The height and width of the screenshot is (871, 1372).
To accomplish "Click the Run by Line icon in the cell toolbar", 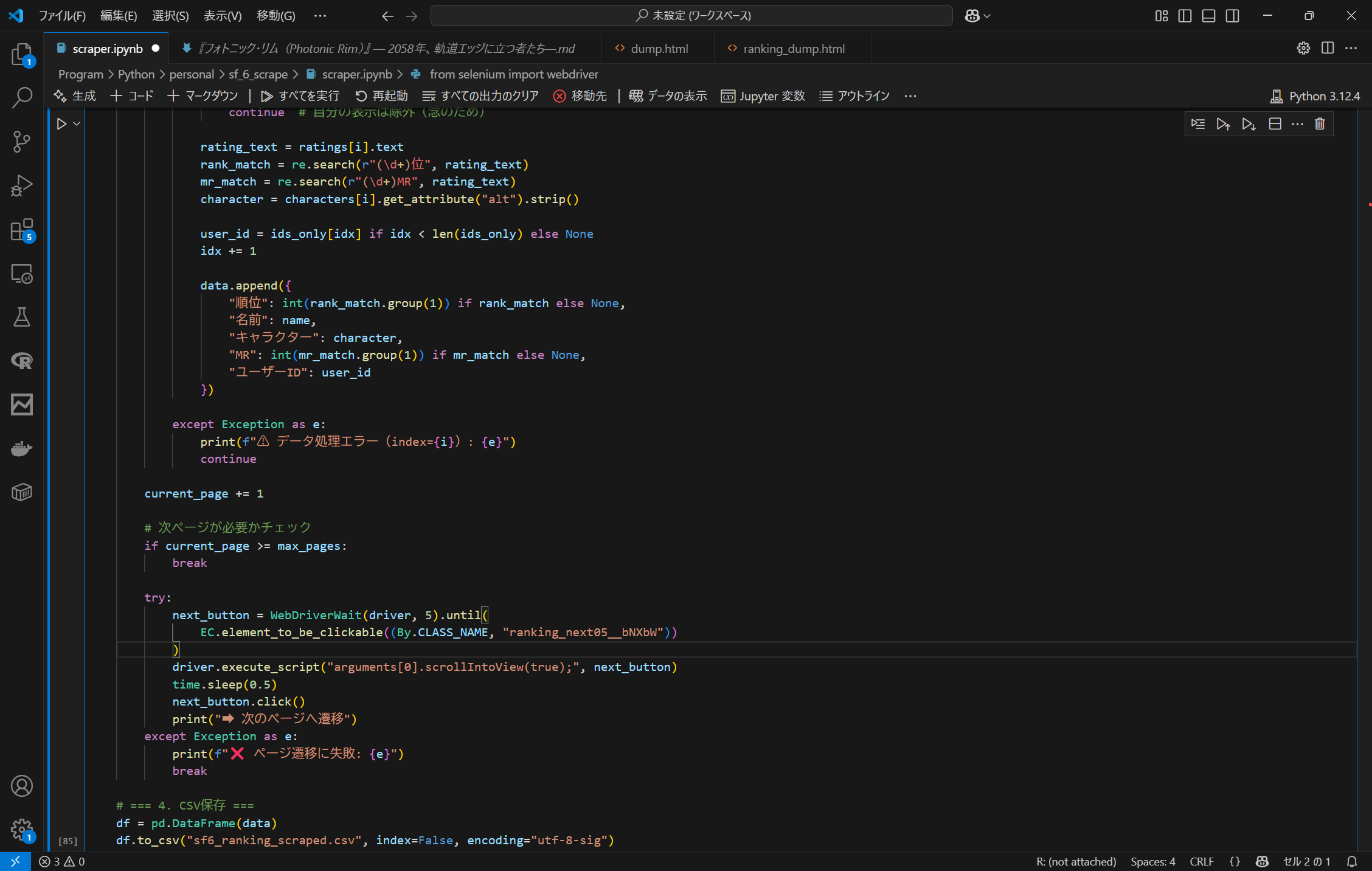I will pyautogui.click(x=1198, y=124).
